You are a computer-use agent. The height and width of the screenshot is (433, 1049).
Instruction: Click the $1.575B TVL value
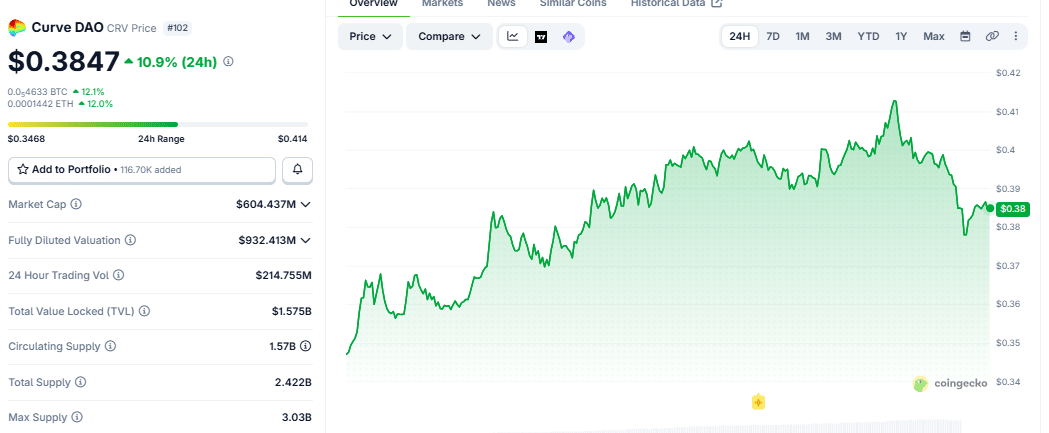tap(292, 311)
